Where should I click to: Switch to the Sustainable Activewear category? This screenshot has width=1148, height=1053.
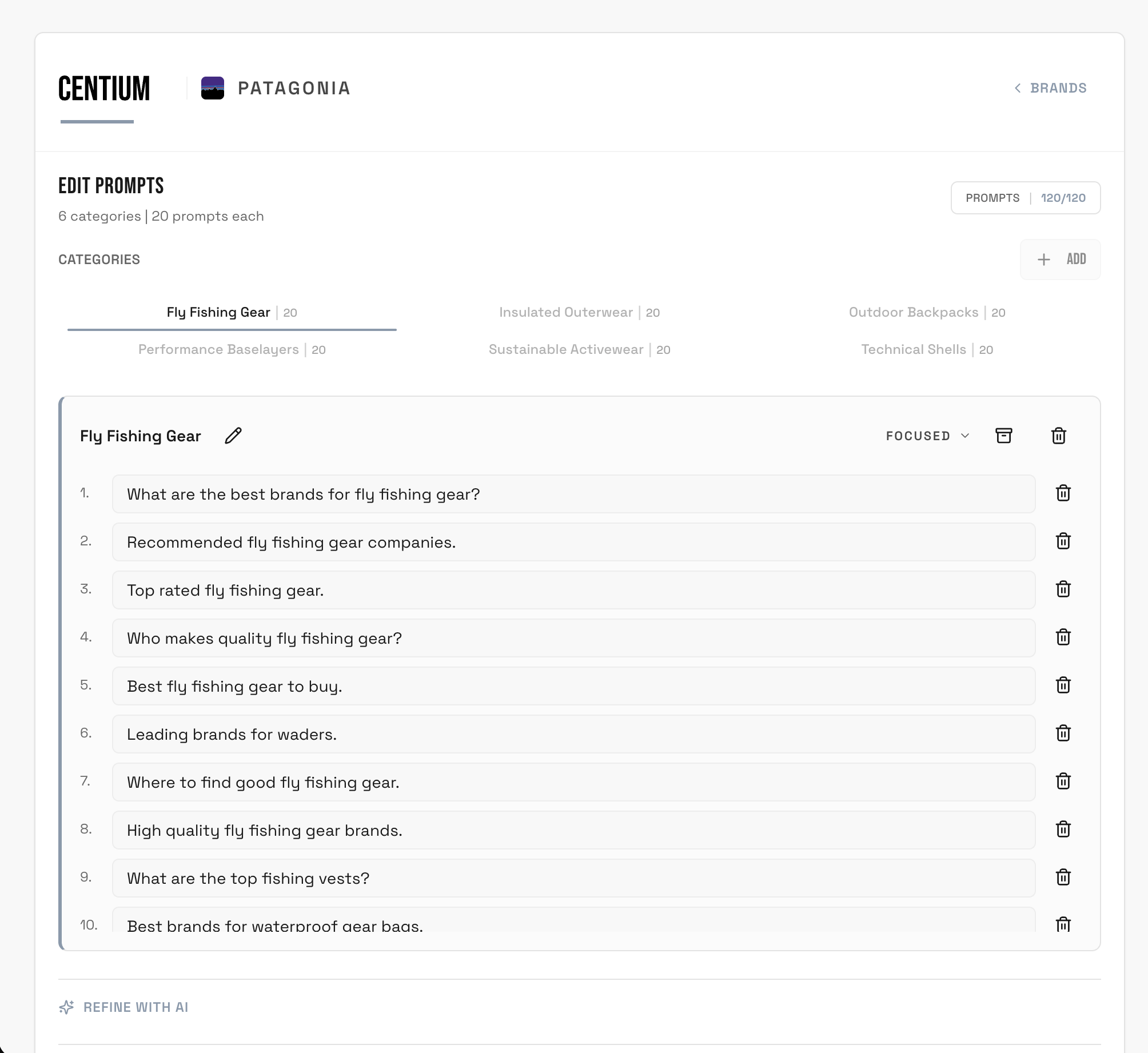(579, 350)
